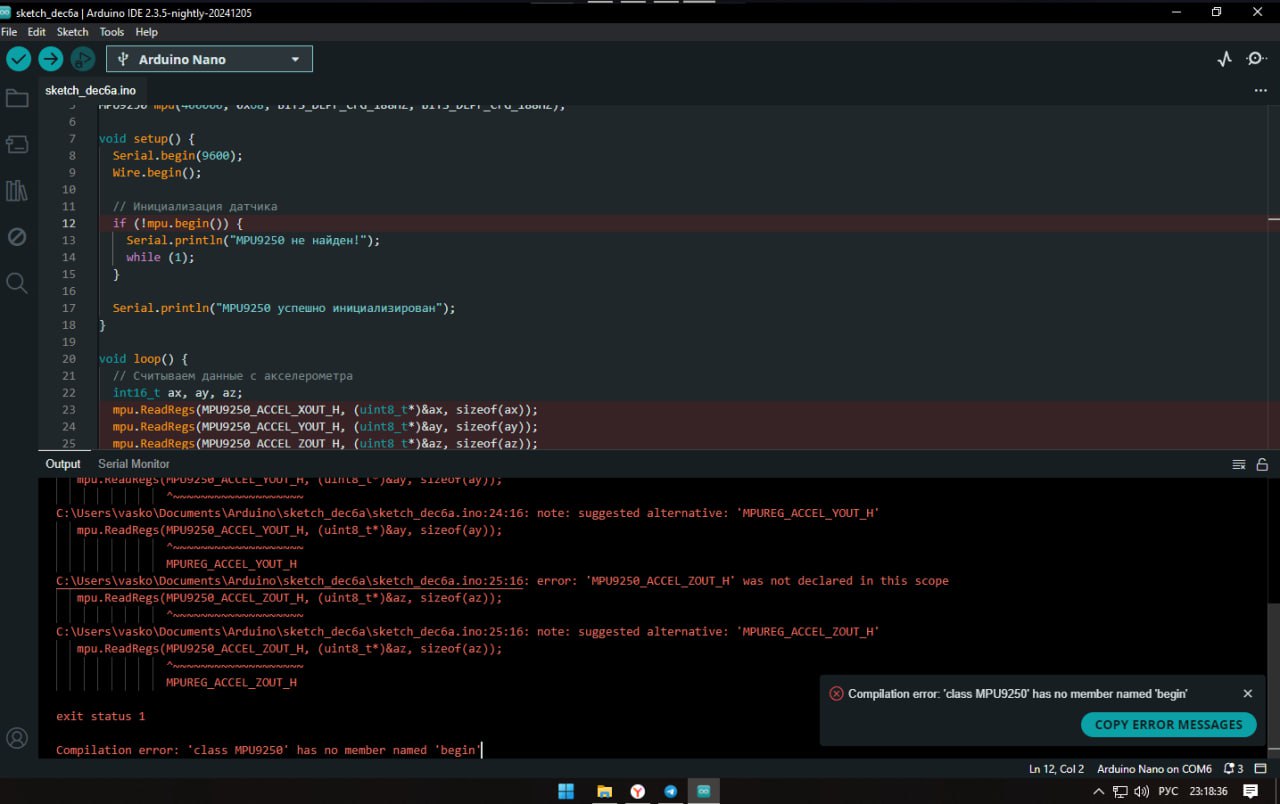
Task: Open the taskbar clock showing 23:18:36
Action: point(1208,791)
